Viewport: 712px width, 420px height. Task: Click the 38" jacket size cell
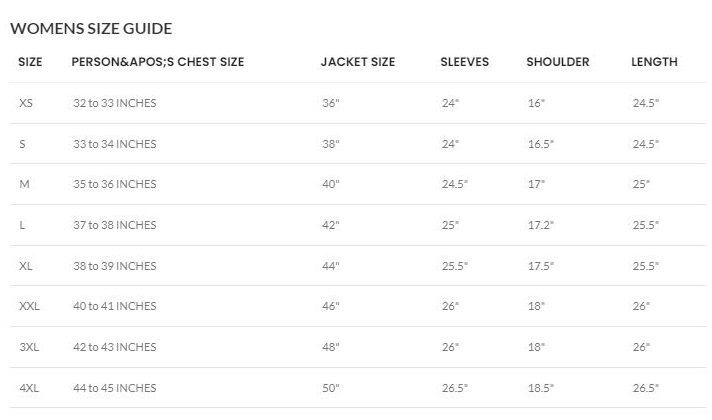click(x=331, y=144)
